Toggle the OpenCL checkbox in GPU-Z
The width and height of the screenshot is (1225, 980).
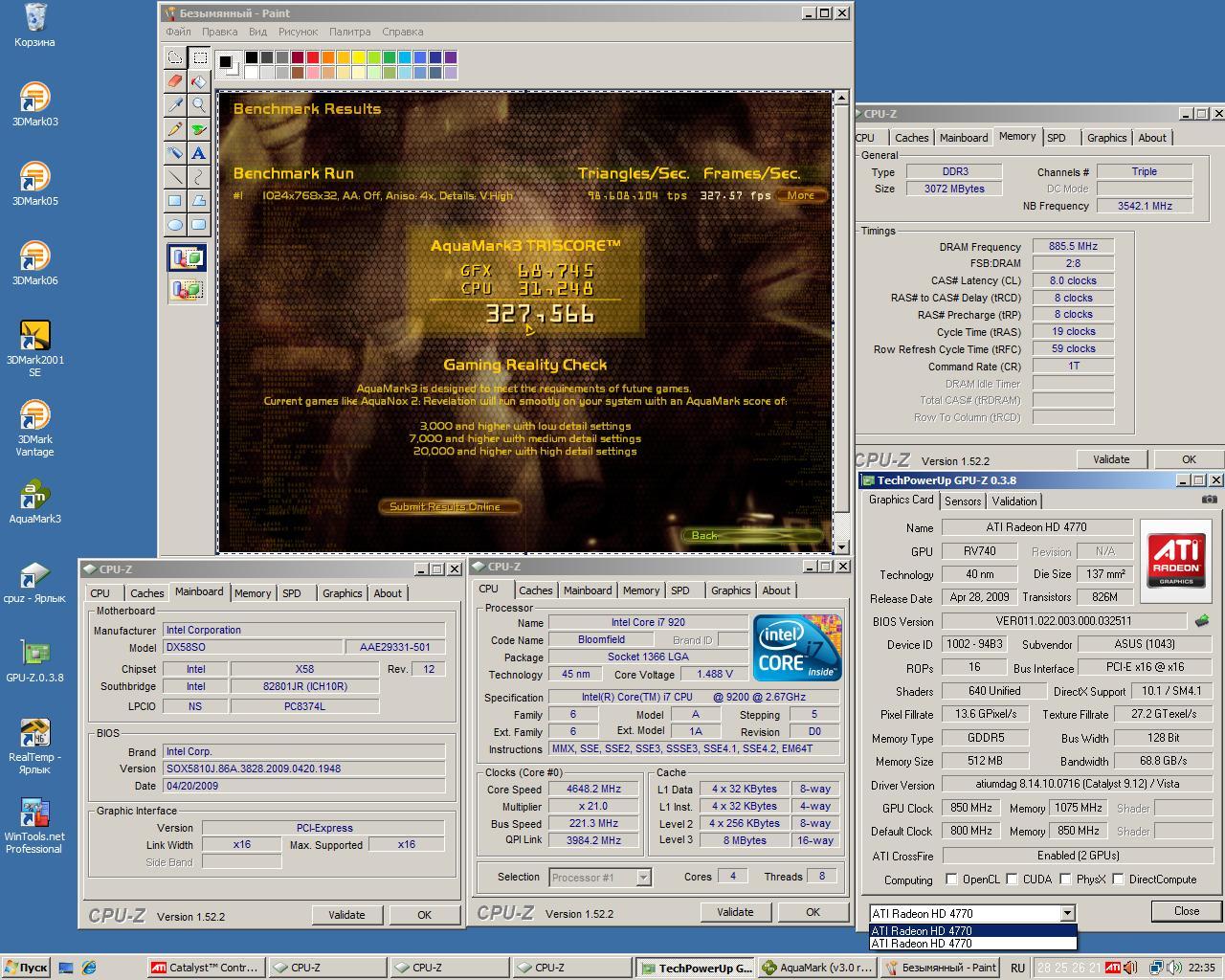(x=951, y=879)
